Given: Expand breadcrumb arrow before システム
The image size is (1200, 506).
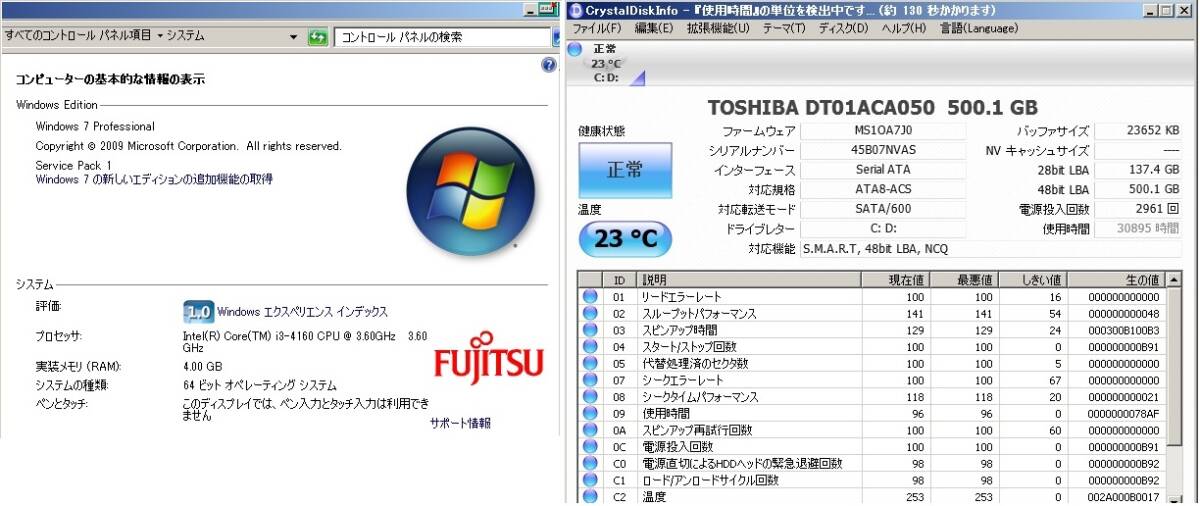Looking at the screenshot, I should click(x=160, y=36).
